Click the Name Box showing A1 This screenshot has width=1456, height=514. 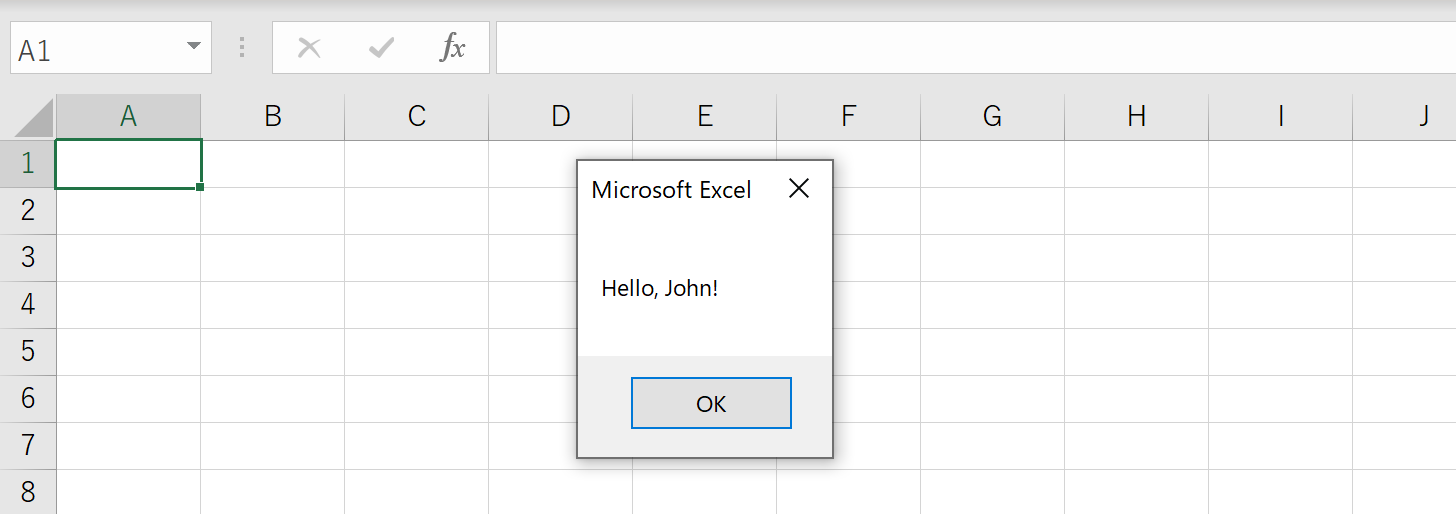[x=111, y=48]
